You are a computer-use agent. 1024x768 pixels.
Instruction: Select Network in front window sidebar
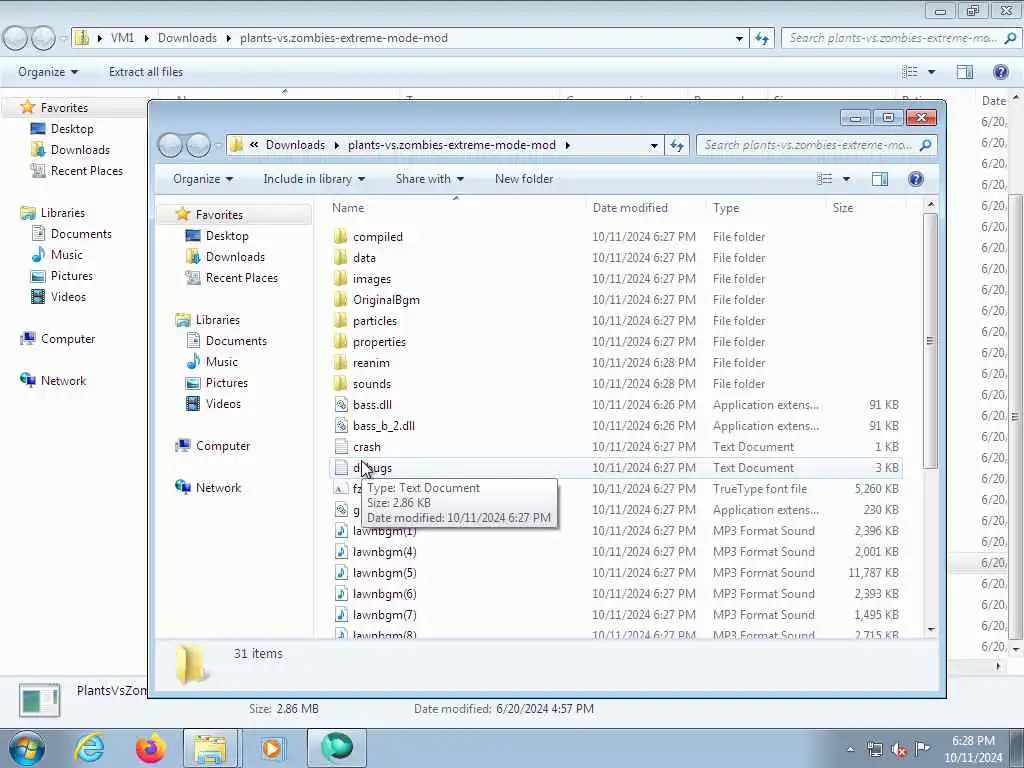[x=208, y=487]
